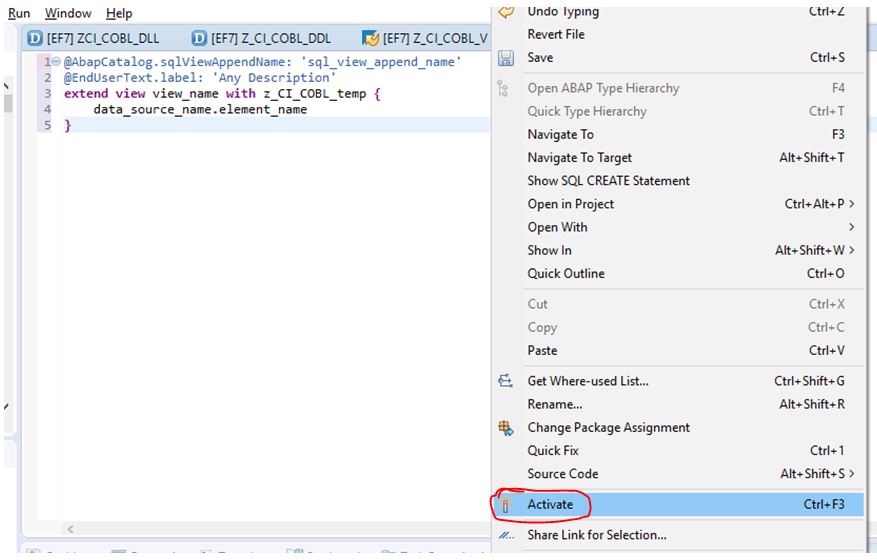Open the Window menu
Viewport: 877px width, 560px height.
coord(68,13)
